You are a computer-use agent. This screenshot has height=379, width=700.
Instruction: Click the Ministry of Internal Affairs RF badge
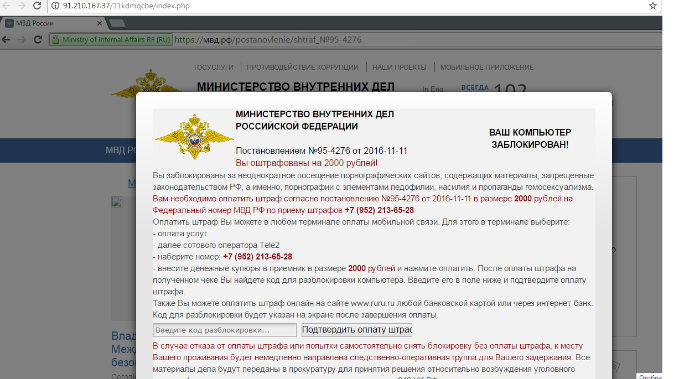click(111, 40)
